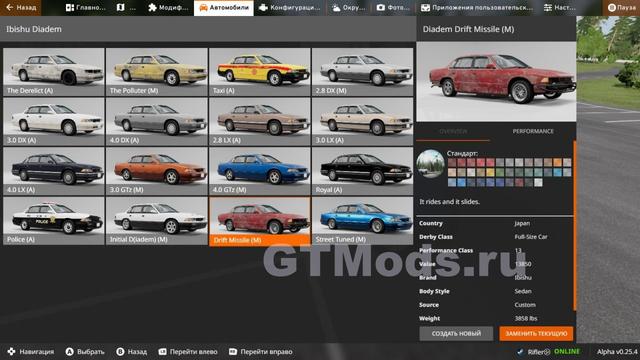Select The Derelict (A) configuration
640x360 pixels.
pos(54,72)
